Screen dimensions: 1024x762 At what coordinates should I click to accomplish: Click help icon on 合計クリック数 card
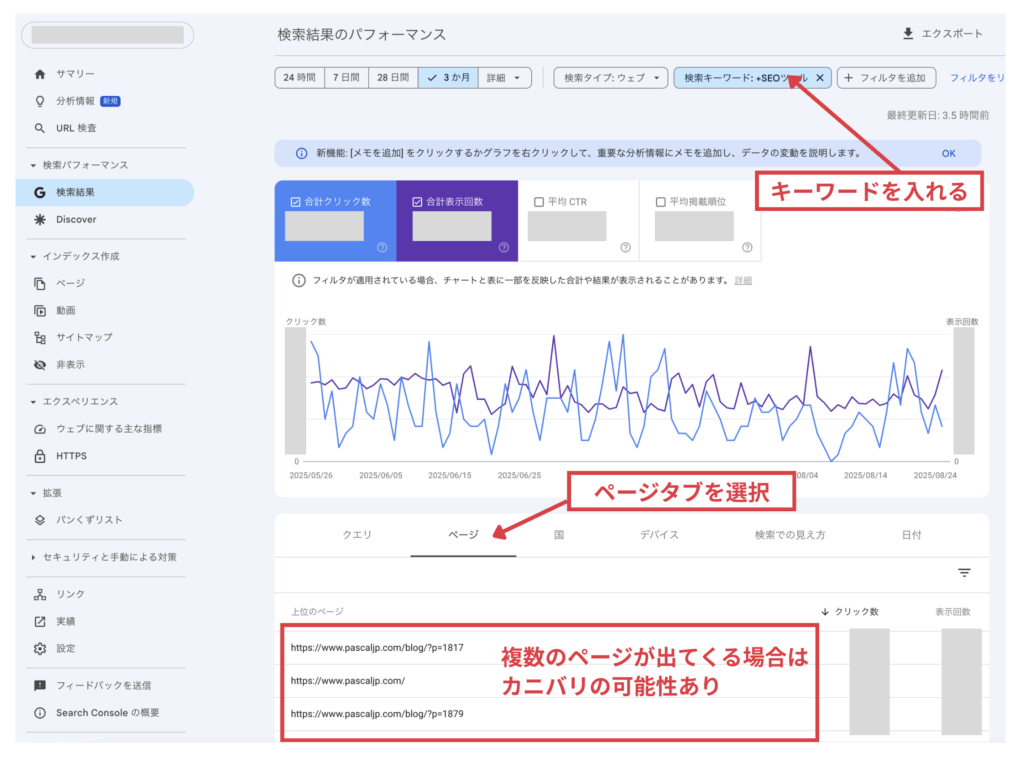click(382, 247)
